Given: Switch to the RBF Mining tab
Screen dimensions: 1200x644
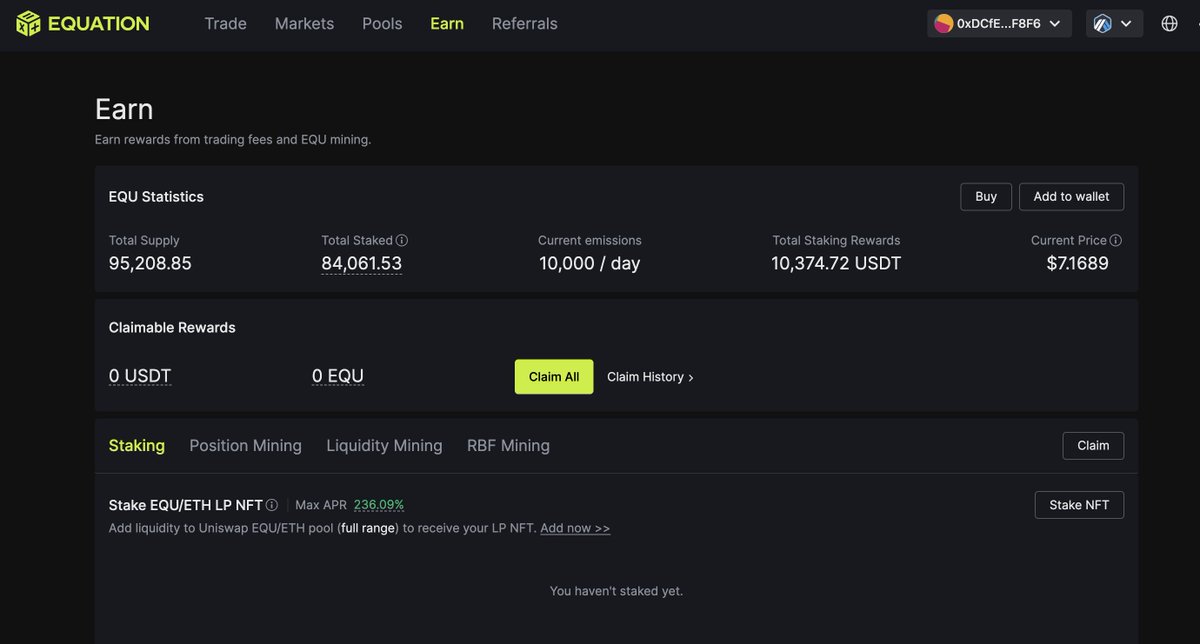Looking at the screenshot, I should click(508, 445).
